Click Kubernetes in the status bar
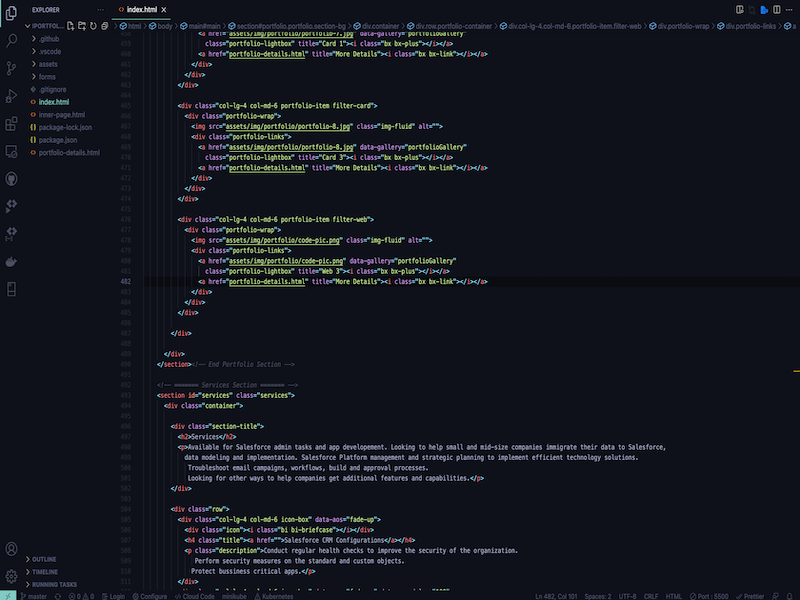800x600 pixels. point(274,596)
